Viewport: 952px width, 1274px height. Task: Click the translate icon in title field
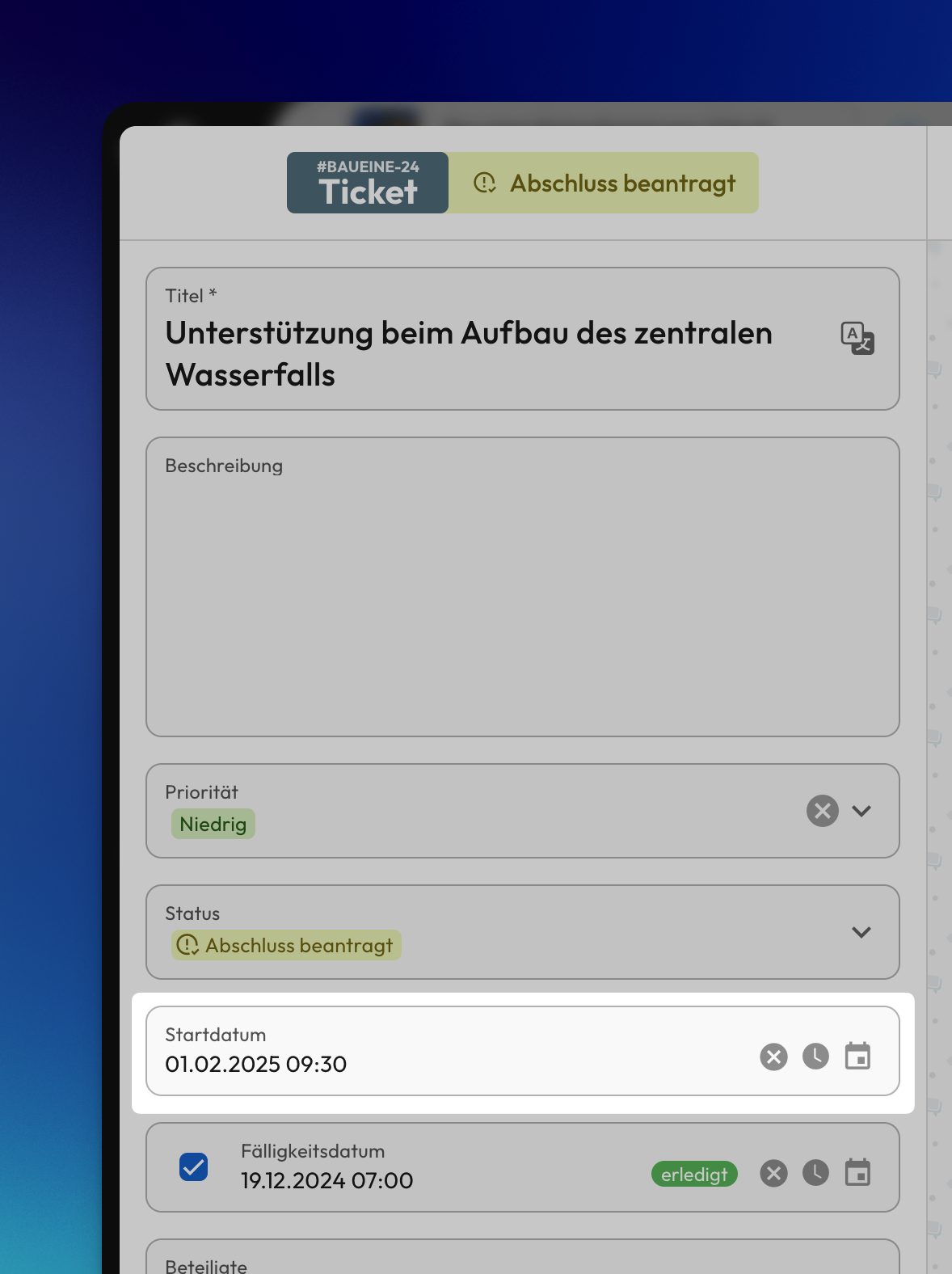tap(857, 338)
